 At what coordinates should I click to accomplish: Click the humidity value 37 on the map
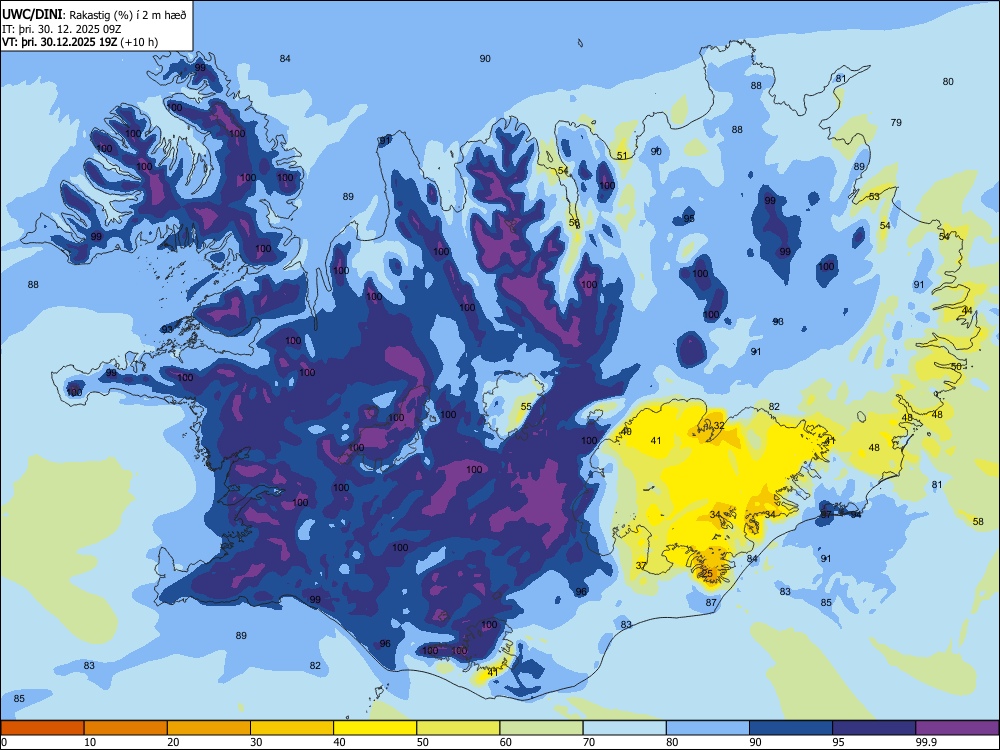pyautogui.click(x=641, y=566)
